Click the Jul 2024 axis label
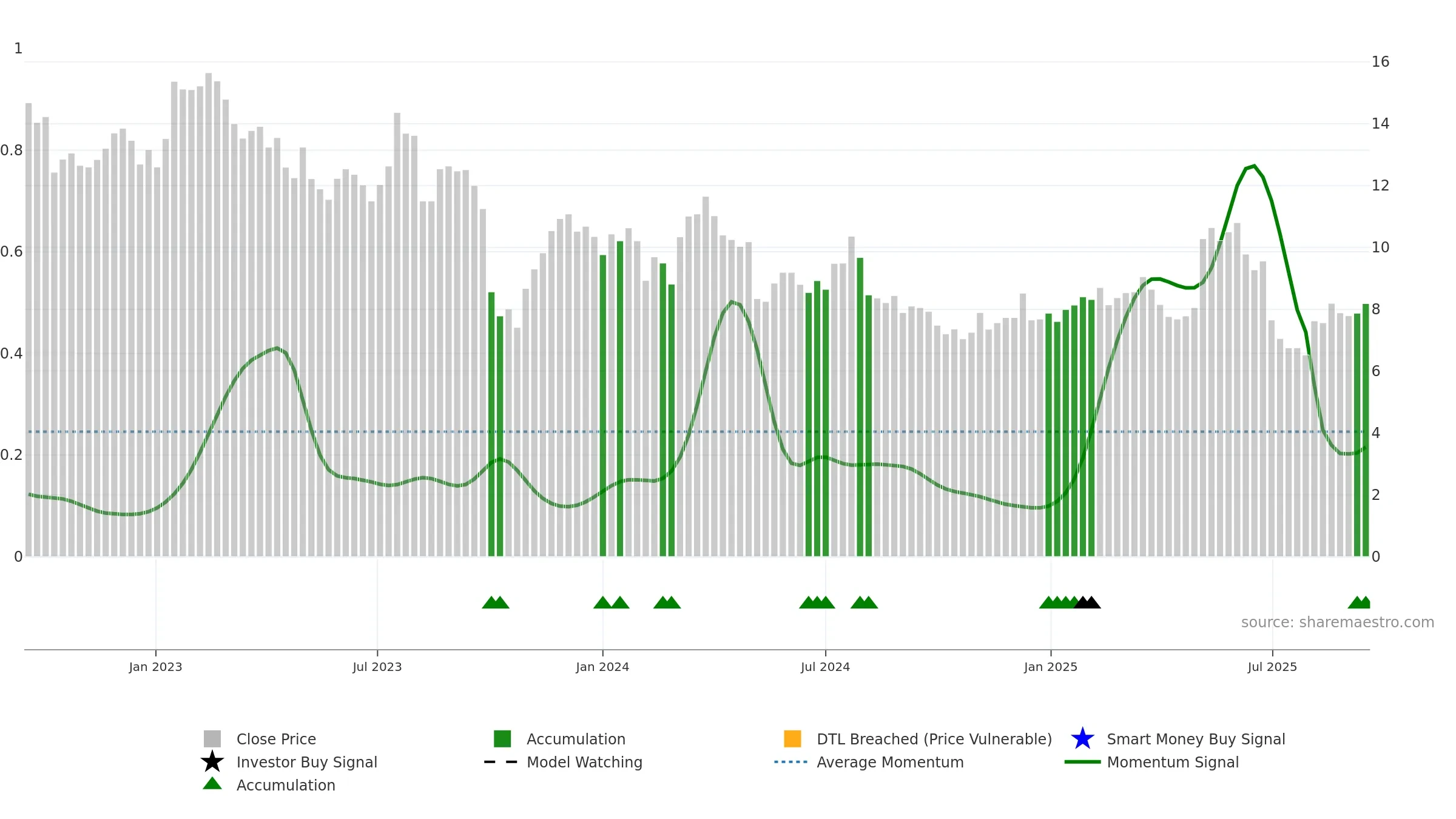Image resolution: width=1456 pixels, height=819 pixels. 825,667
